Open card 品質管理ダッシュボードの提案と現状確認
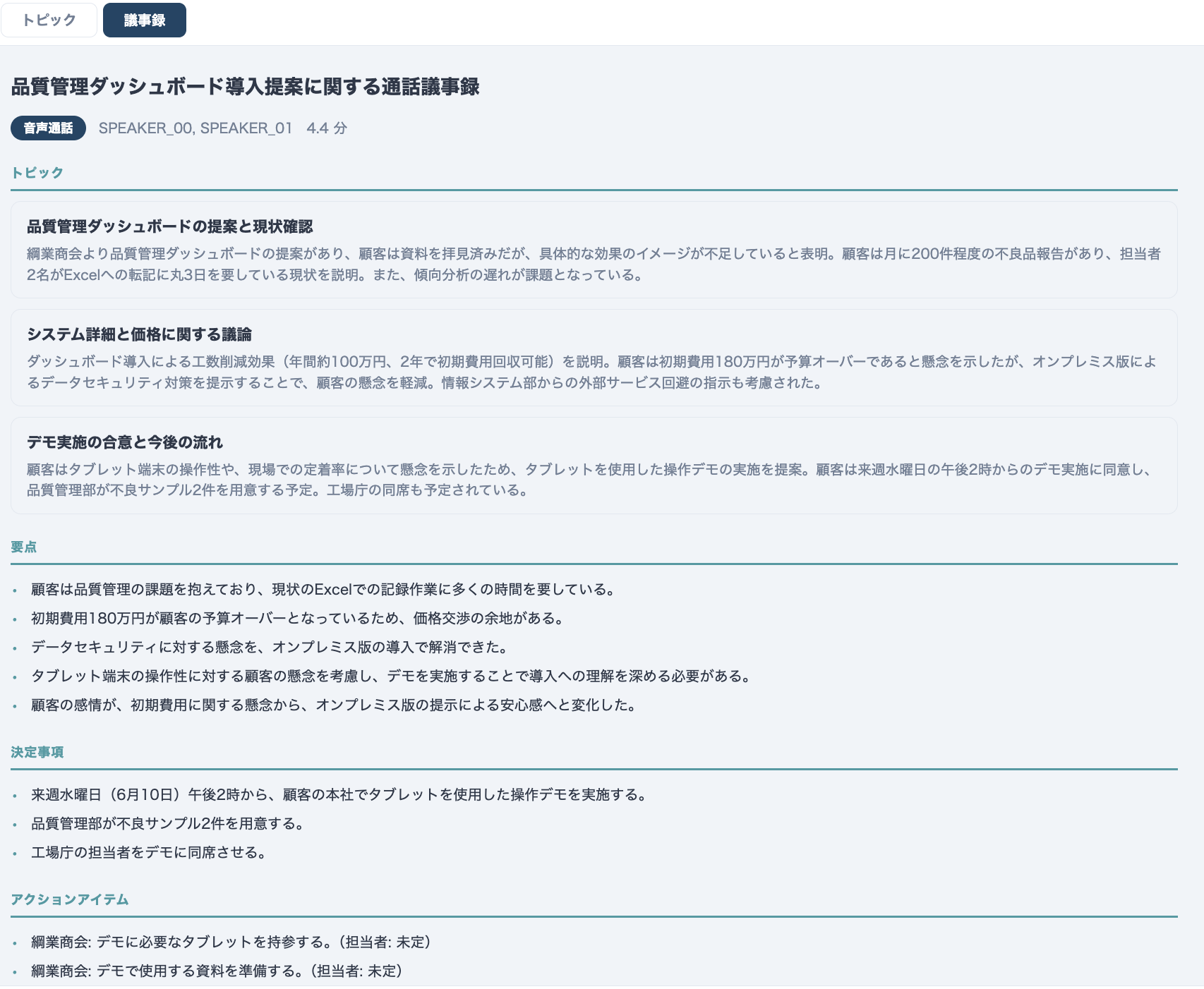The height and width of the screenshot is (989, 1204). click(594, 250)
